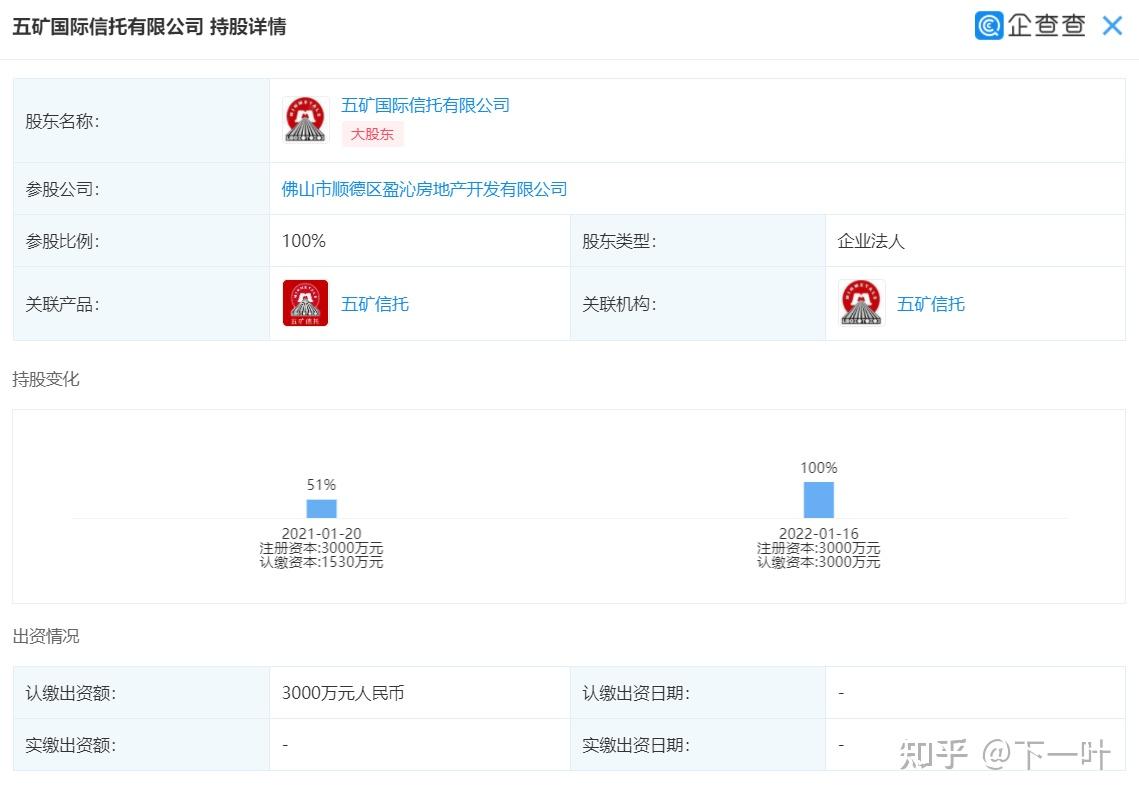Open 佛山市顺德区盈沁房地产开发有限公司 company link

[x=424, y=189]
